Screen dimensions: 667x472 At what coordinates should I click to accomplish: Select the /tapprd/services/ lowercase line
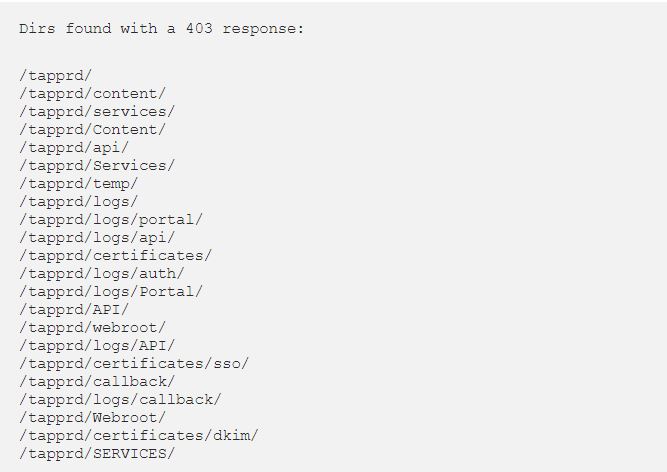click(x=97, y=112)
